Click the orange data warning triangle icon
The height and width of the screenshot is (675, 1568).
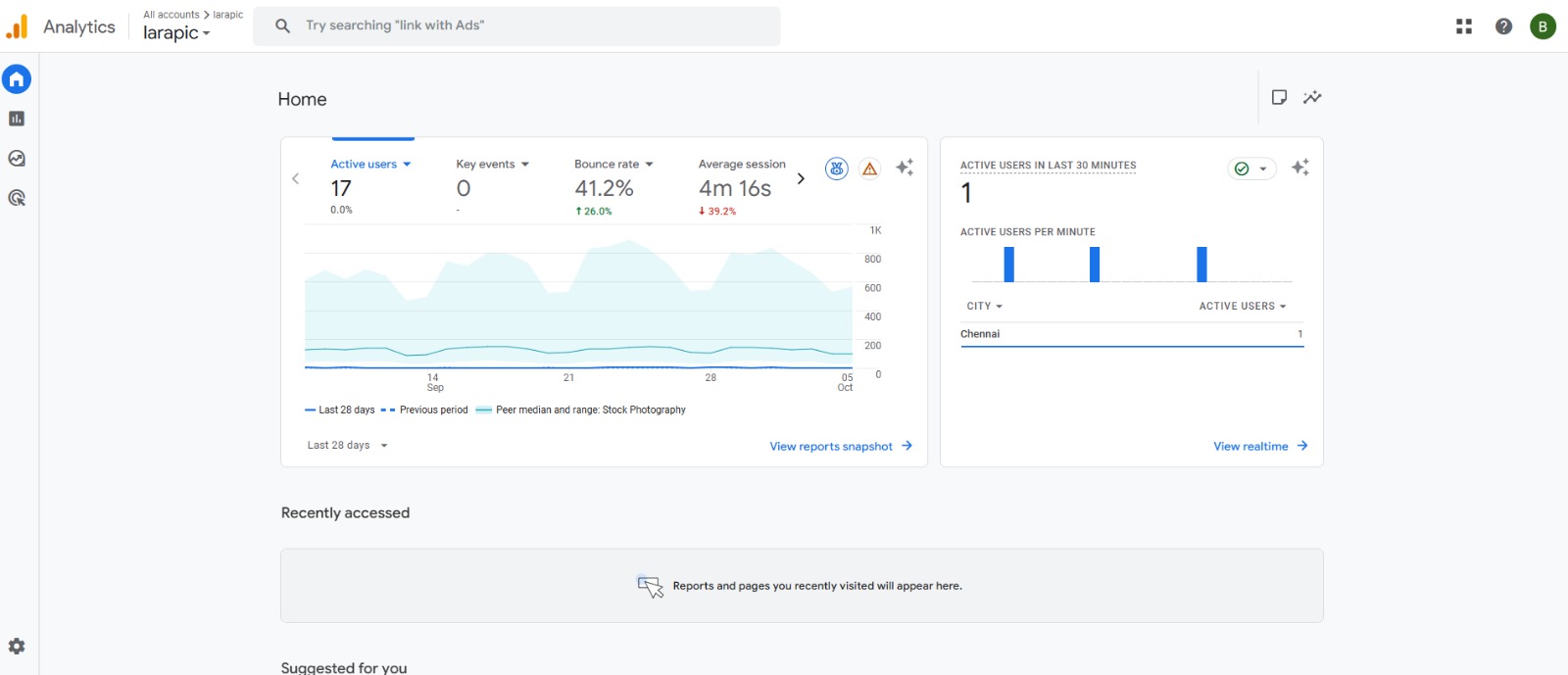tap(869, 169)
